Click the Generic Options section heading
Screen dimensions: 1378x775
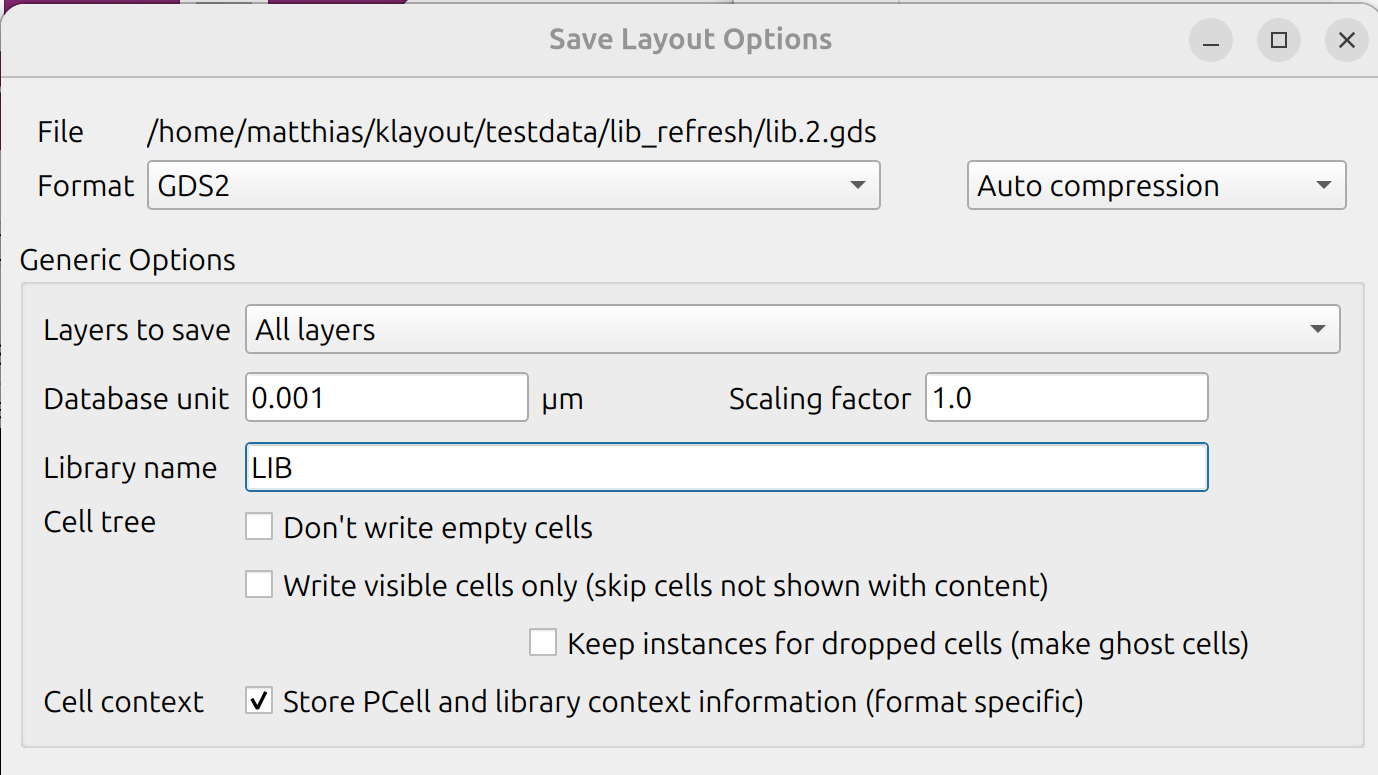pyautogui.click(x=128, y=260)
